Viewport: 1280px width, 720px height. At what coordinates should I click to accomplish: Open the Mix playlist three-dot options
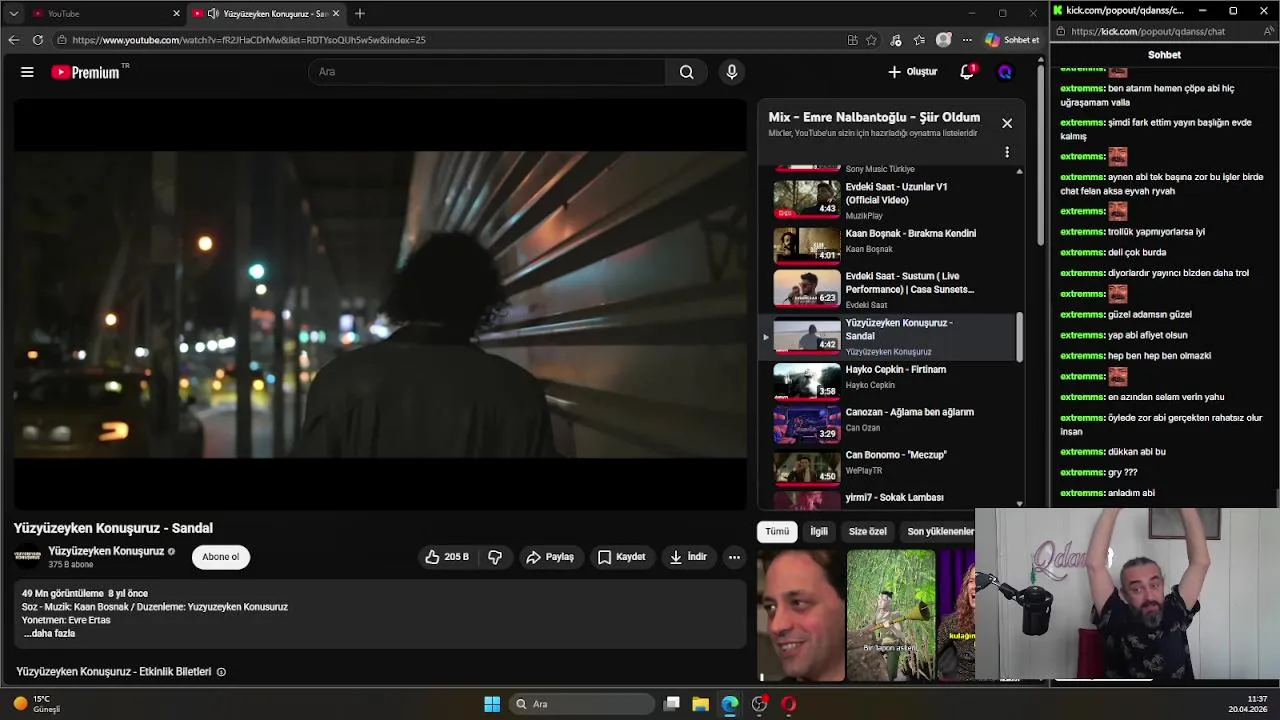1007,152
